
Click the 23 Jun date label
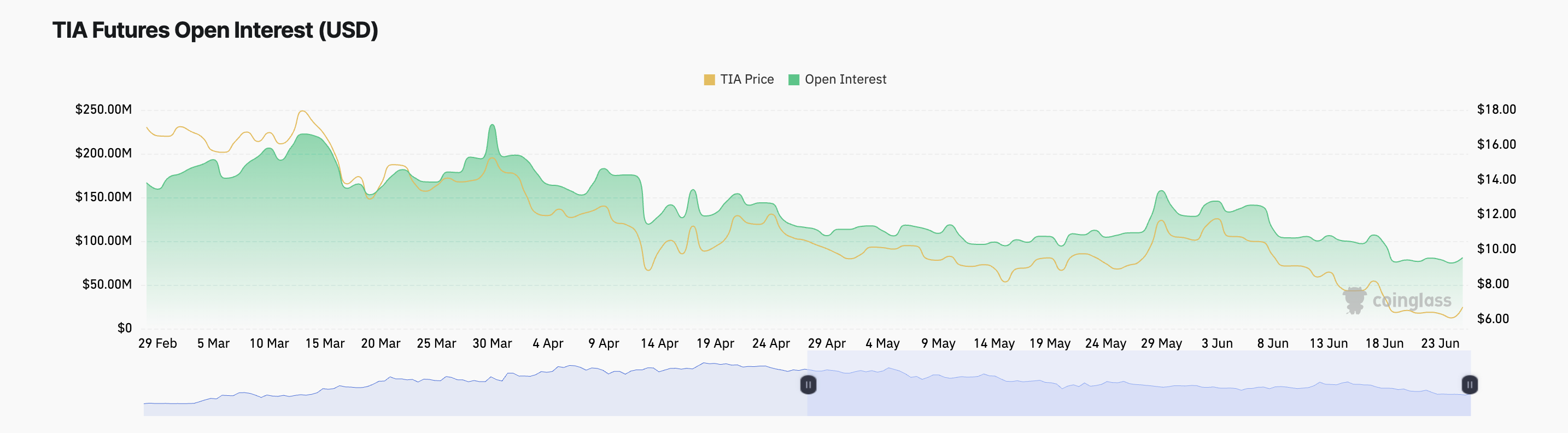click(1440, 343)
